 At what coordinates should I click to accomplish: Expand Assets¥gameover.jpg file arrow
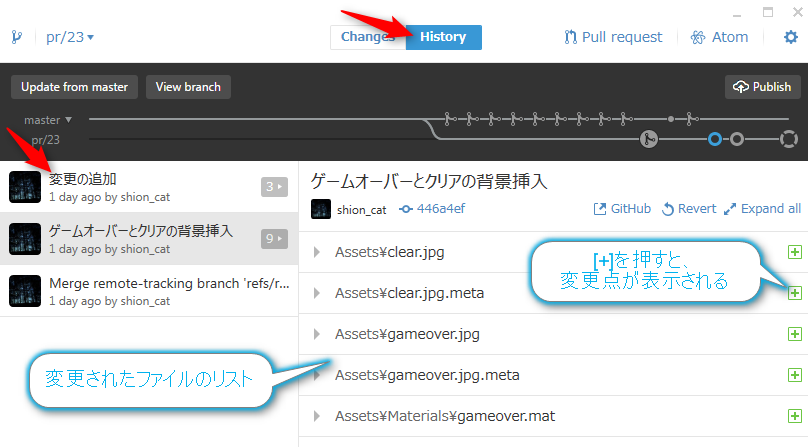click(x=317, y=334)
